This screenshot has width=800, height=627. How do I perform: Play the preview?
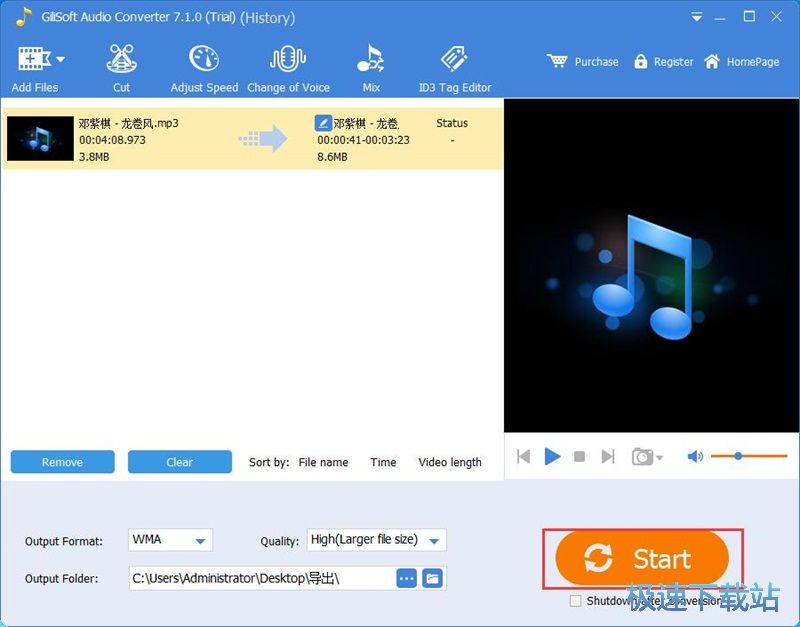[552, 456]
